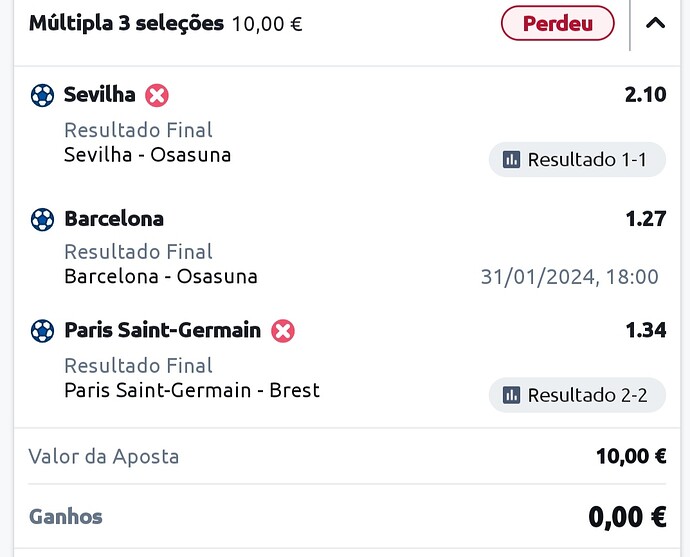690x557 pixels.
Task: Click the Ganhos 0,00 € amount
Action: coord(627,517)
